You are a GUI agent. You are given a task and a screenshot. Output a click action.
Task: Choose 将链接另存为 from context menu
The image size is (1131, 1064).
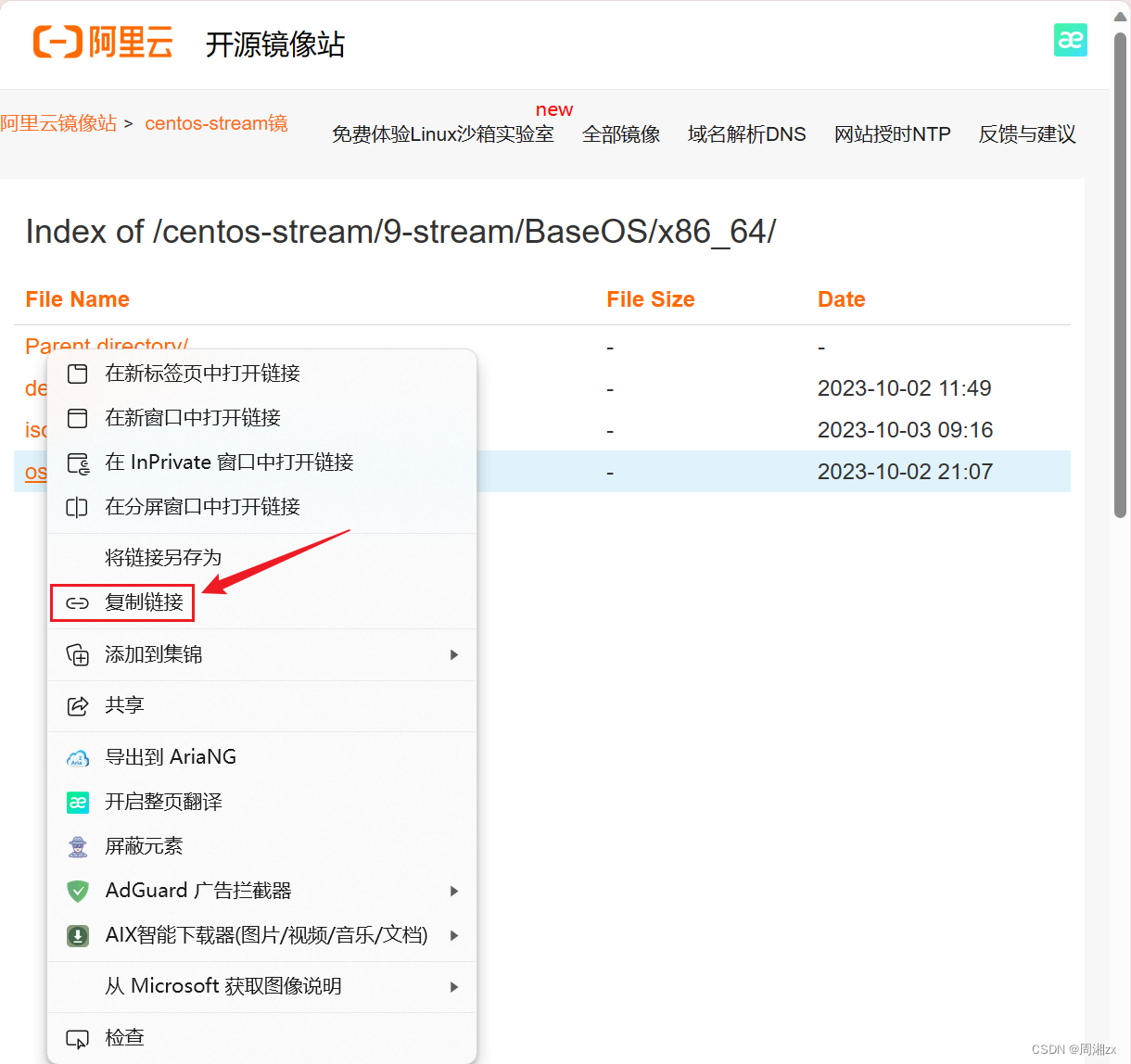[x=261, y=558]
